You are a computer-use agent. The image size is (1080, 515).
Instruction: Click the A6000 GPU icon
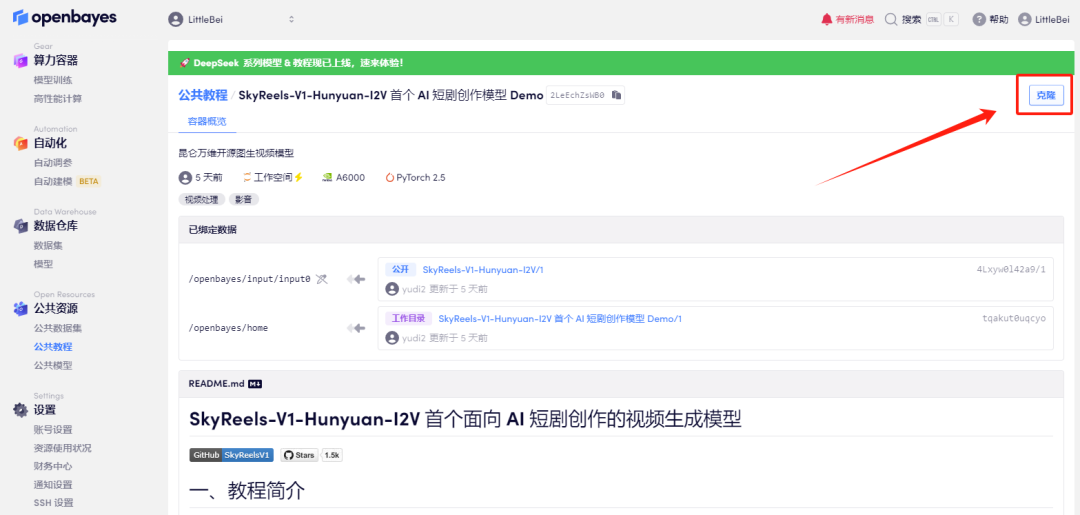tap(328, 178)
